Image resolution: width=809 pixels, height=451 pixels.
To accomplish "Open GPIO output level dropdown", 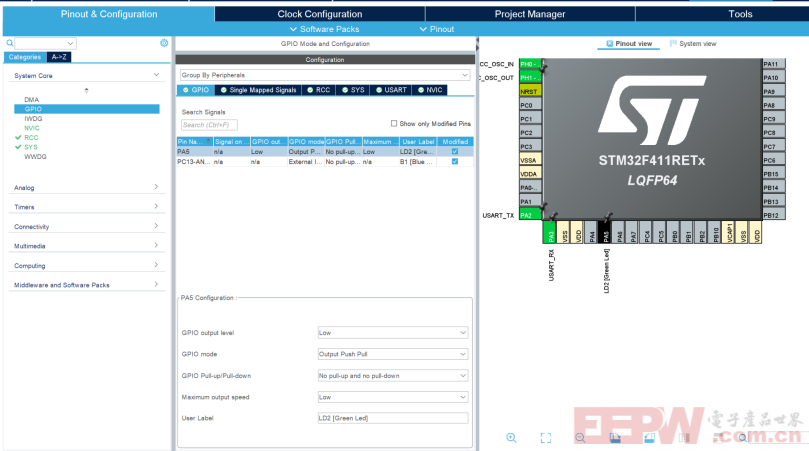I will (x=393, y=333).
